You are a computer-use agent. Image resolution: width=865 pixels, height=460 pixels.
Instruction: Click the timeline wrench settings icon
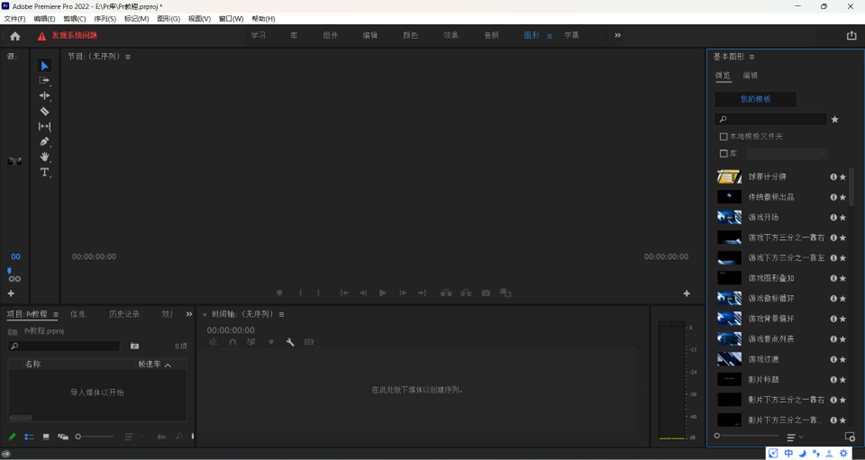click(x=290, y=342)
